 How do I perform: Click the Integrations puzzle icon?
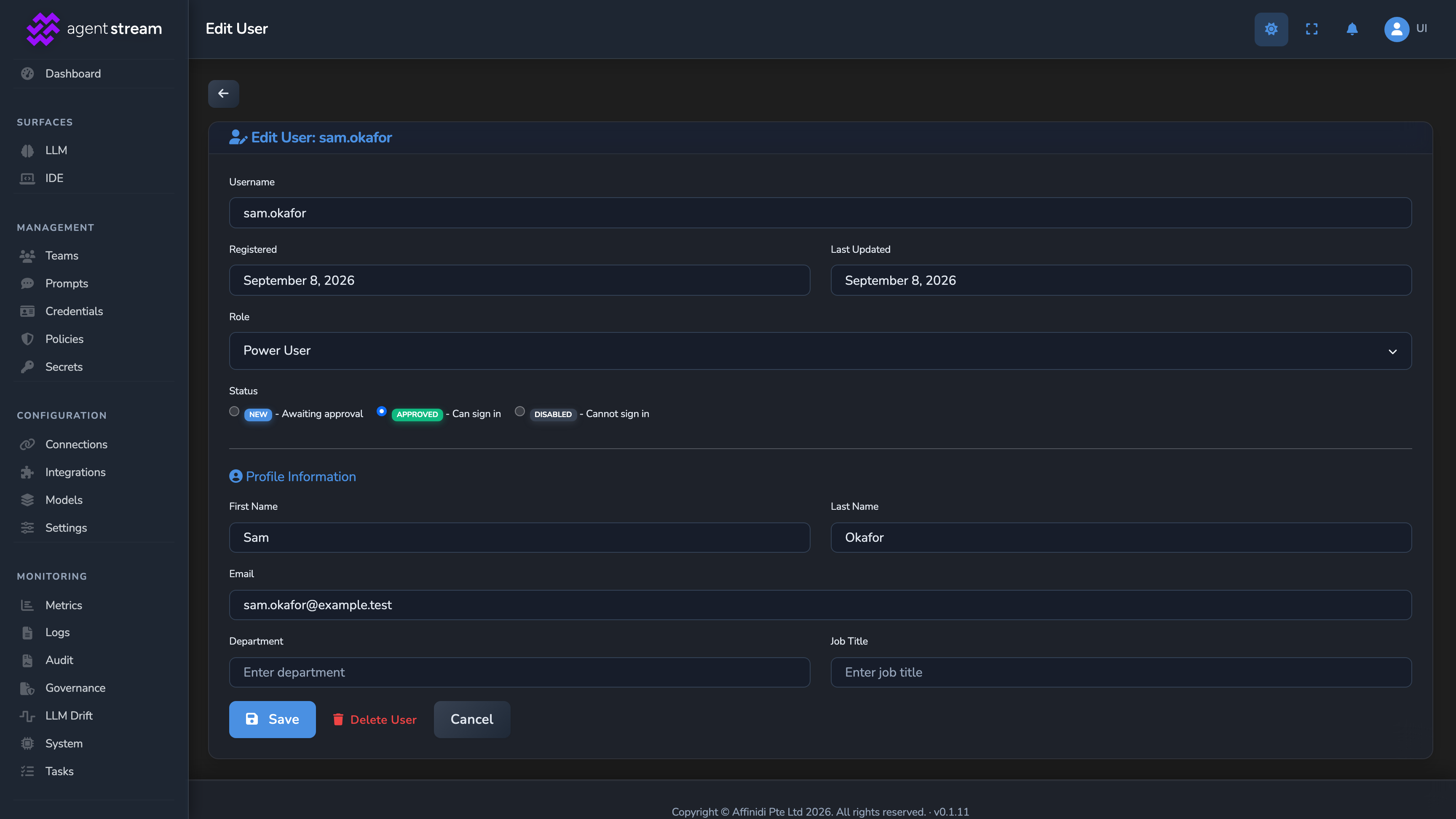pos(27,472)
